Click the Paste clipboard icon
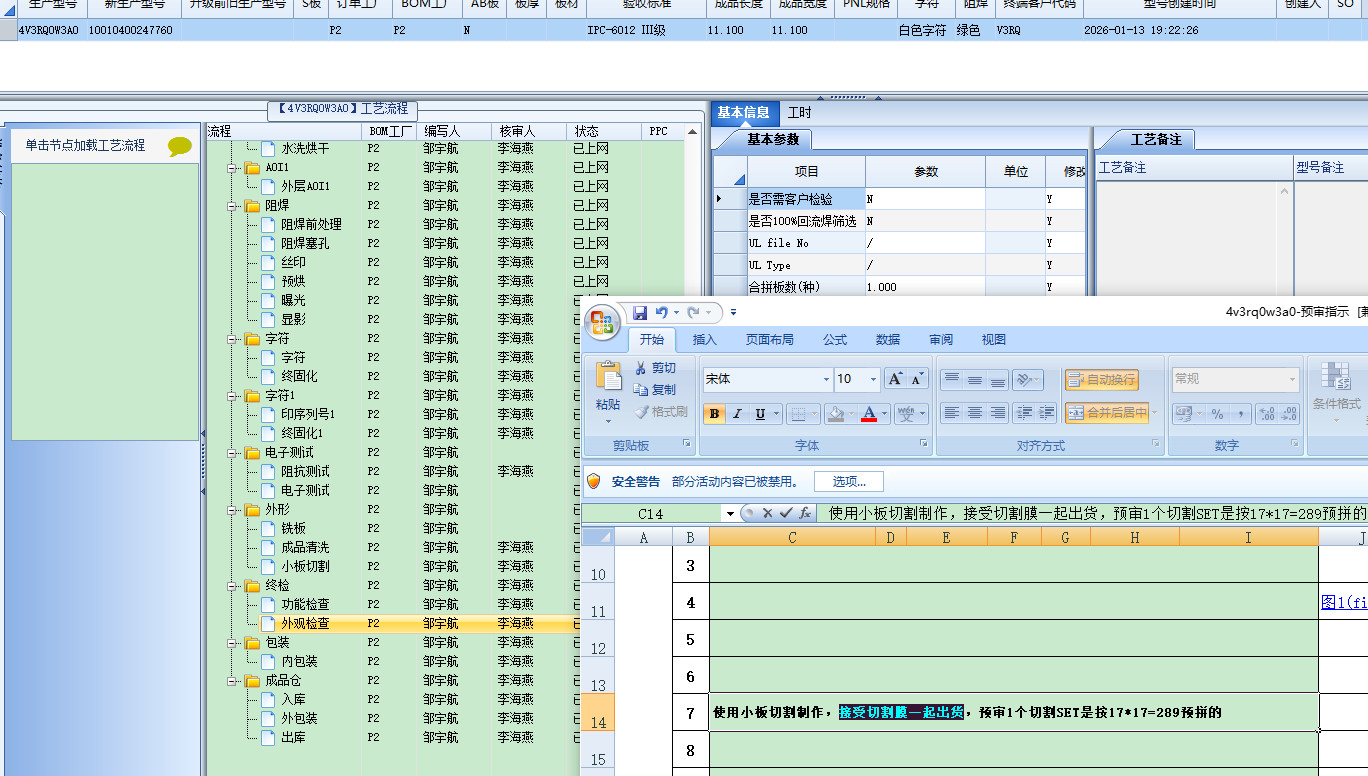Viewport: 1368px width, 776px height. [608, 378]
